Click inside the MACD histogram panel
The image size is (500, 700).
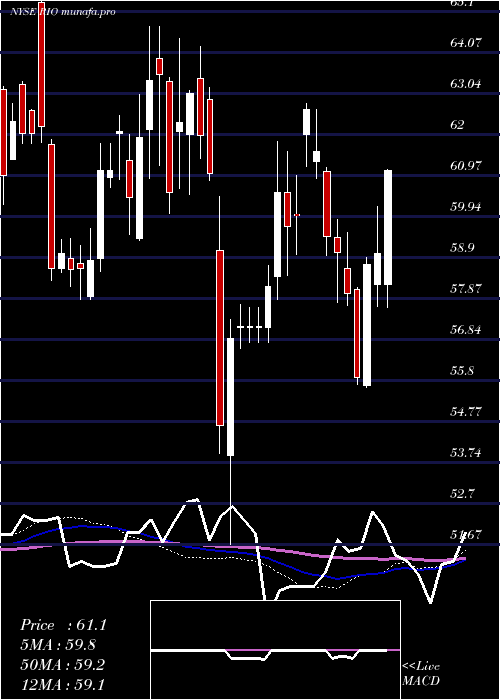(275, 650)
